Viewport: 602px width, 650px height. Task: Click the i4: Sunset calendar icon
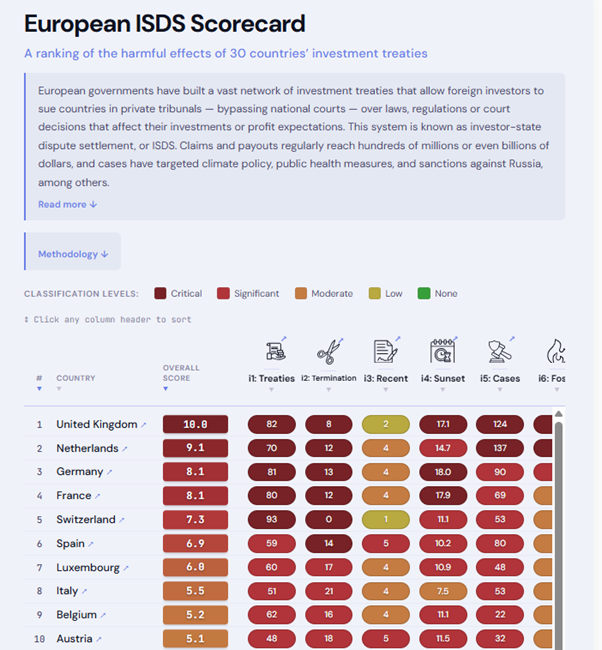443,351
